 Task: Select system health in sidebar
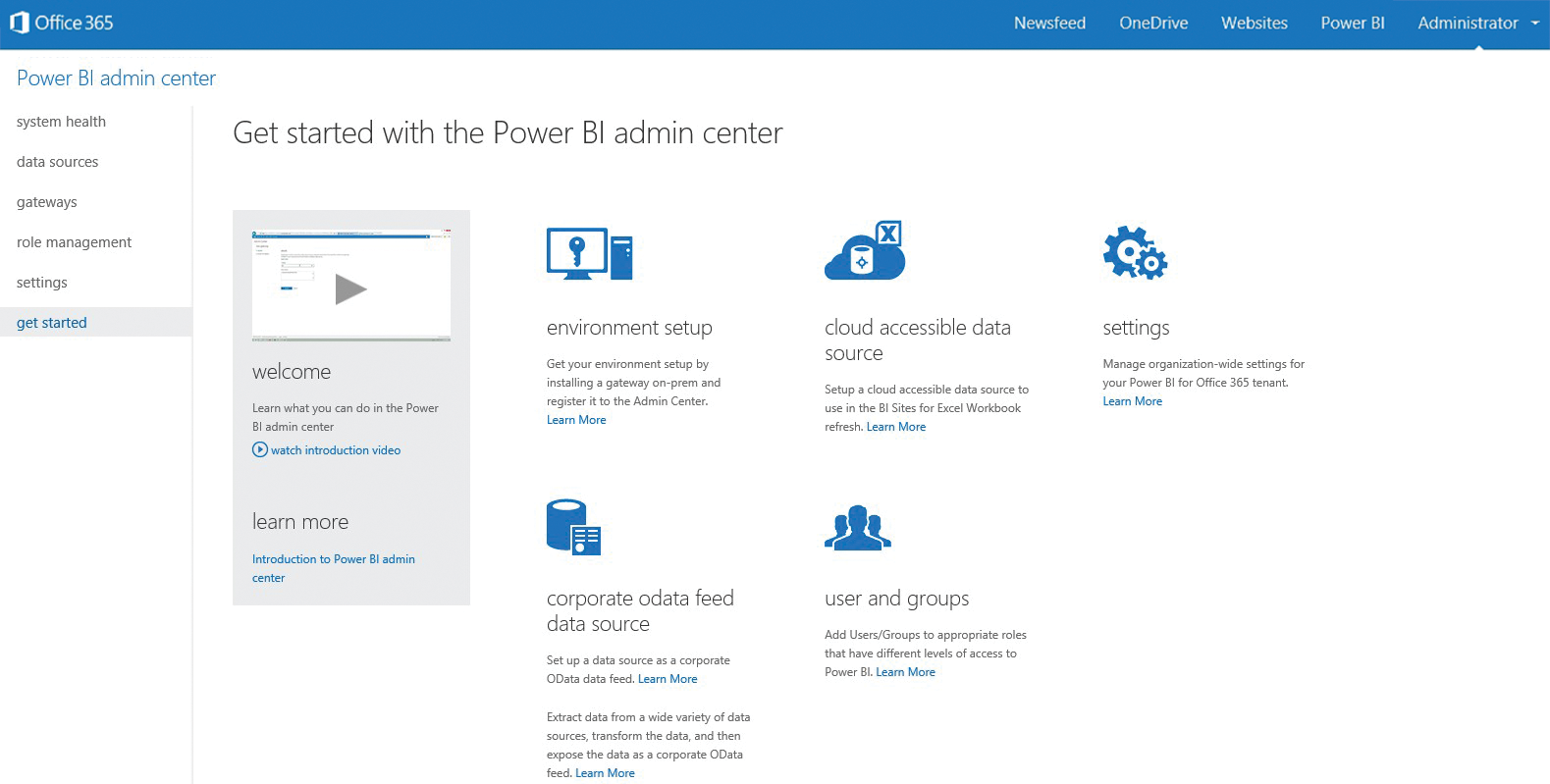tap(61, 122)
